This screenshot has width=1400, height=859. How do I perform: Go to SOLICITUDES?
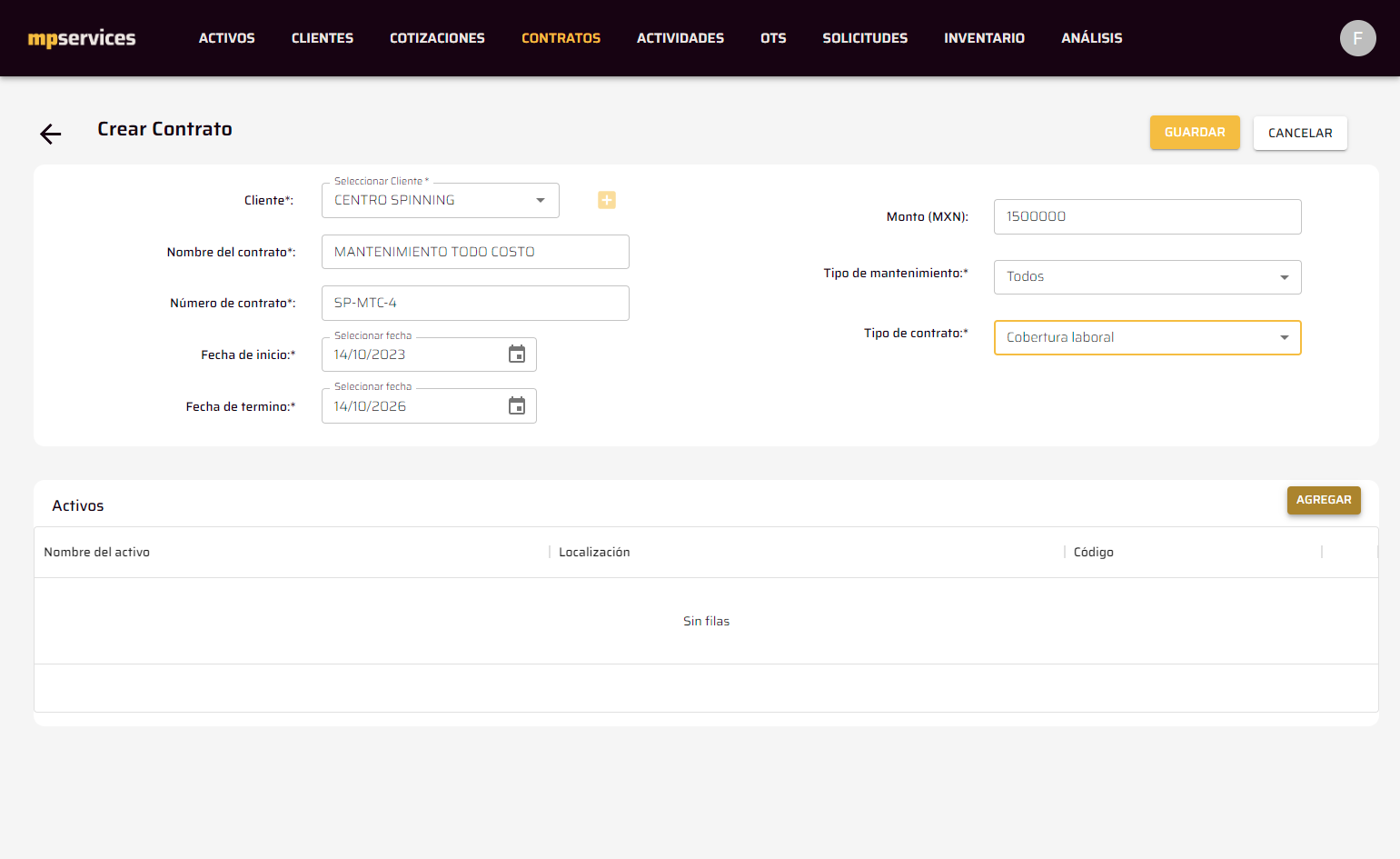tap(865, 38)
